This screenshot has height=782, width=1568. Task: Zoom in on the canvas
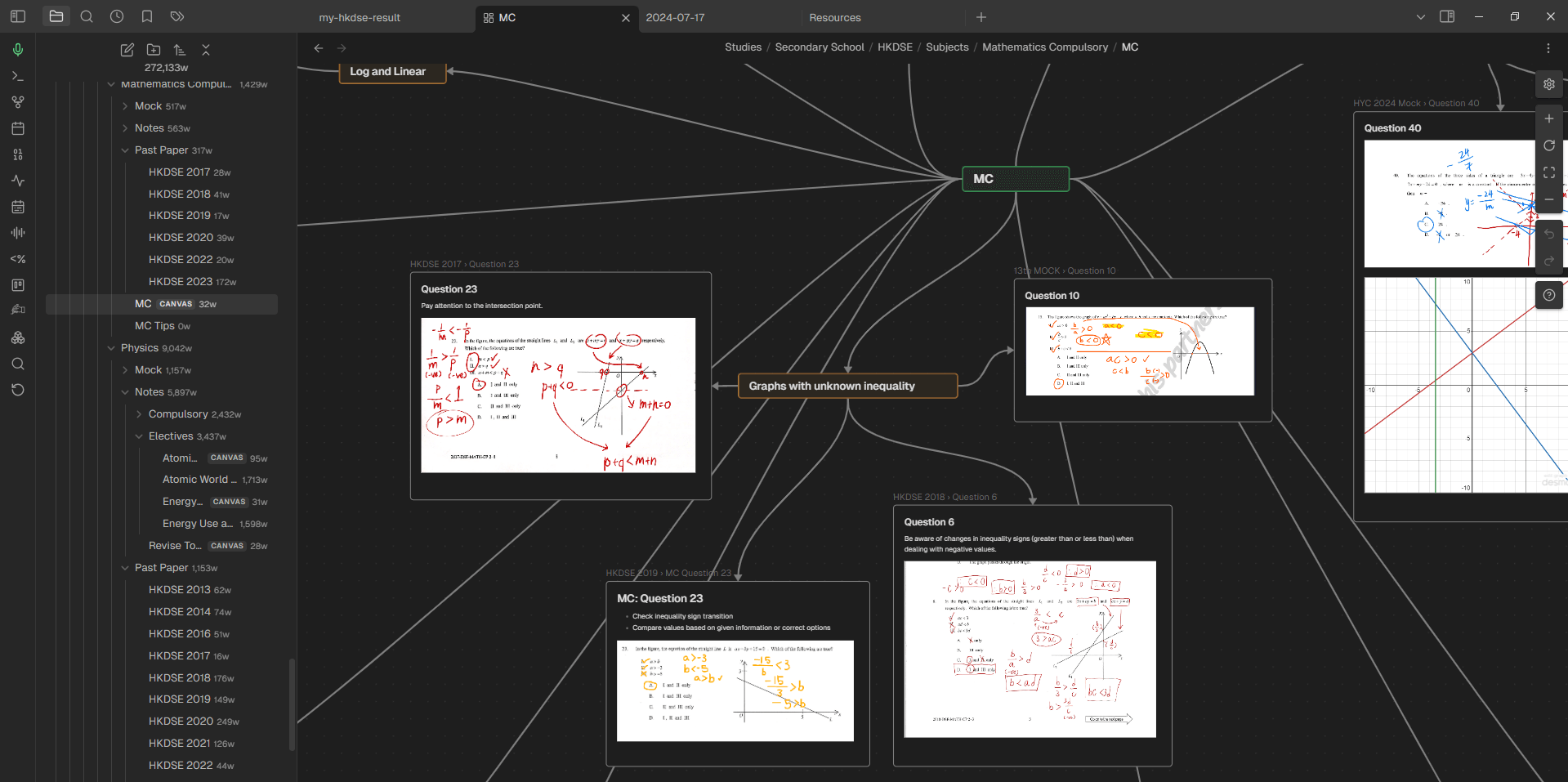(x=1548, y=118)
